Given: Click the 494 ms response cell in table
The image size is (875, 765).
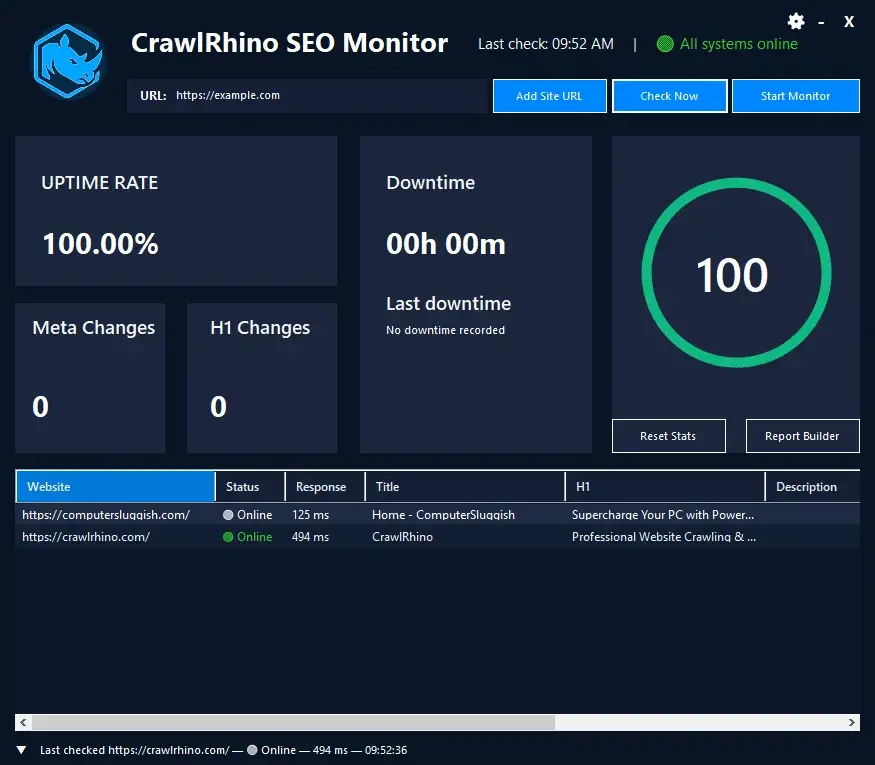Looking at the screenshot, I should pos(310,537).
